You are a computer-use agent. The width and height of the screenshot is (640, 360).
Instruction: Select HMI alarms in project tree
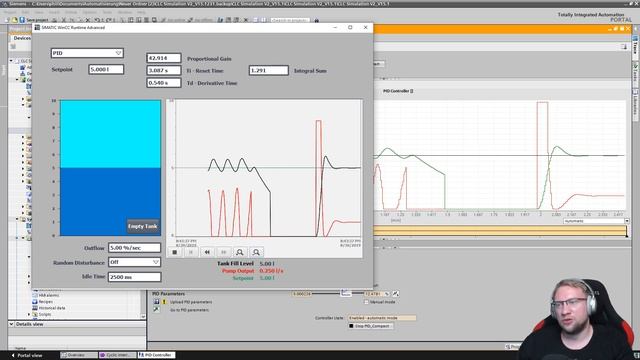click(49, 295)
